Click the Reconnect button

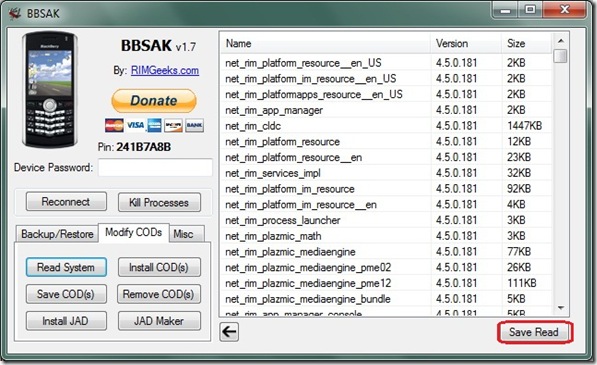point(66,202)
